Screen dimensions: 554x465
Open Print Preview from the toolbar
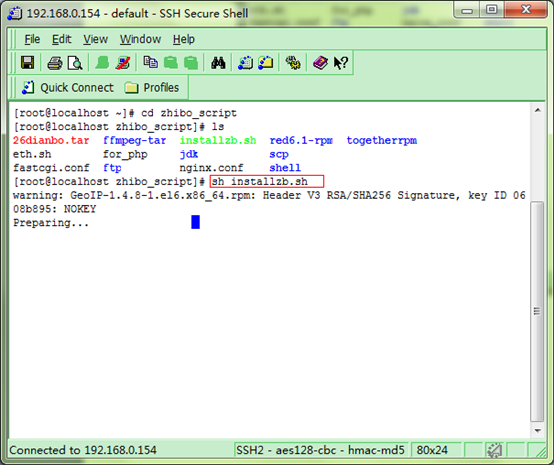(75, 63)
